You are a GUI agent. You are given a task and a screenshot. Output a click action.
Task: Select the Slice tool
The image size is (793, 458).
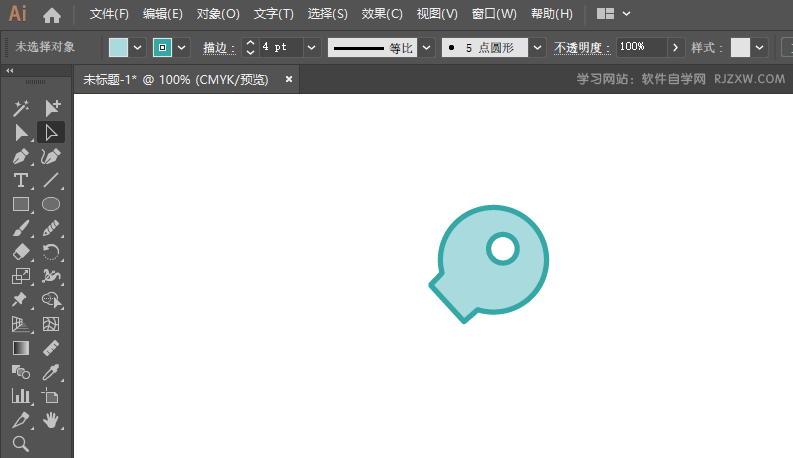(x=21, y=420)
